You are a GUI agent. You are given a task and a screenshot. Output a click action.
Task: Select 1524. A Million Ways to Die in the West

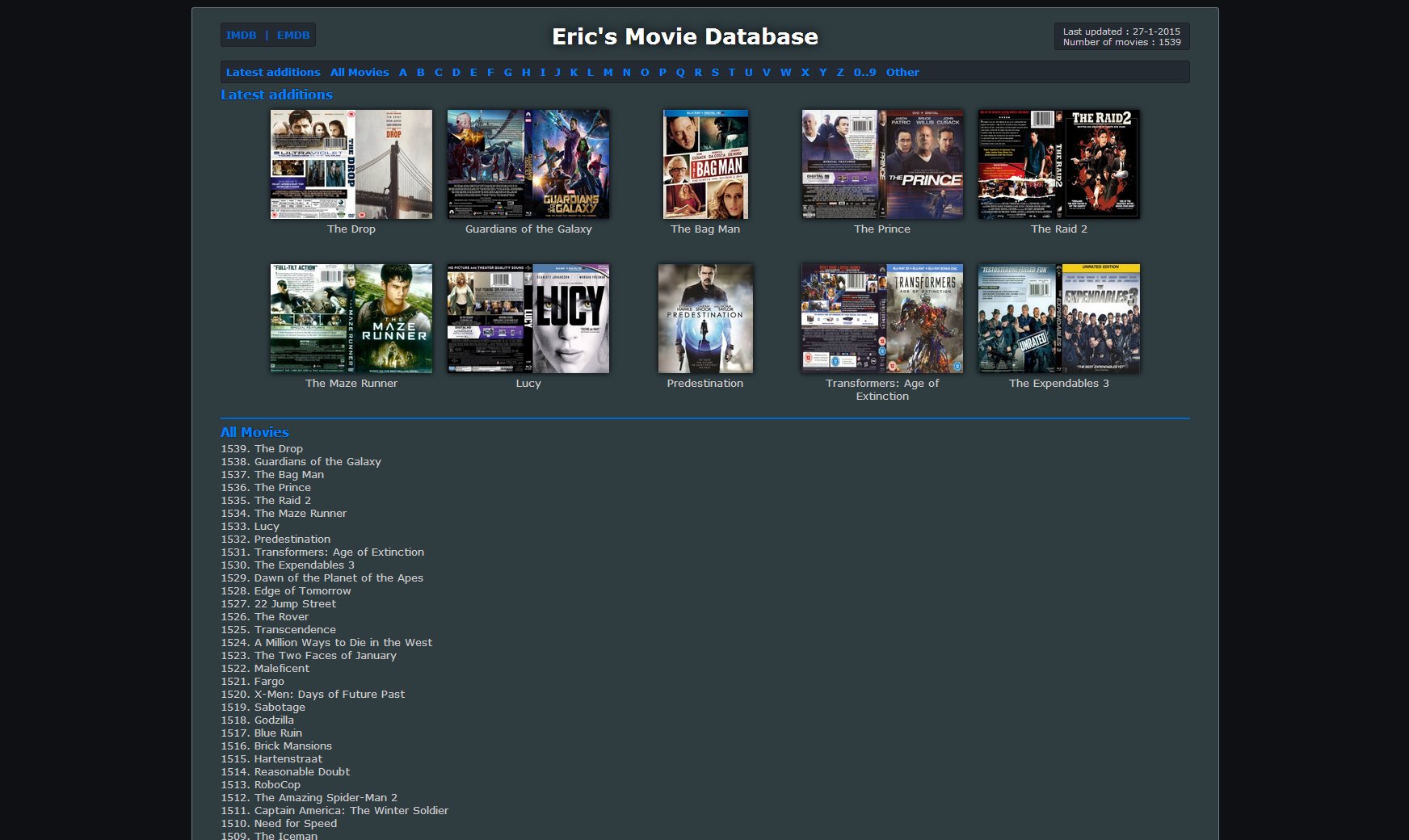tap(326, 643)
